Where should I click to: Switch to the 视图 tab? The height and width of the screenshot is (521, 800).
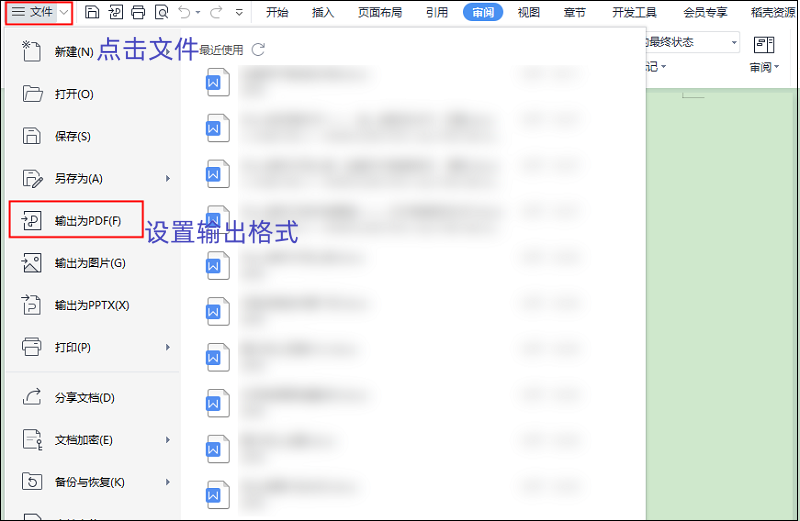pos(529,12)
